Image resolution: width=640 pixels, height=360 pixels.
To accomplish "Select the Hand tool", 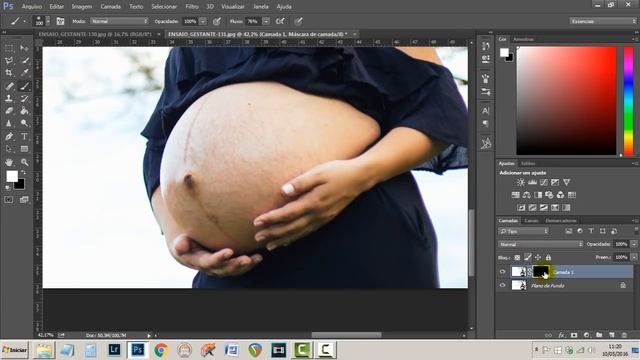I will tap(9, 162).
